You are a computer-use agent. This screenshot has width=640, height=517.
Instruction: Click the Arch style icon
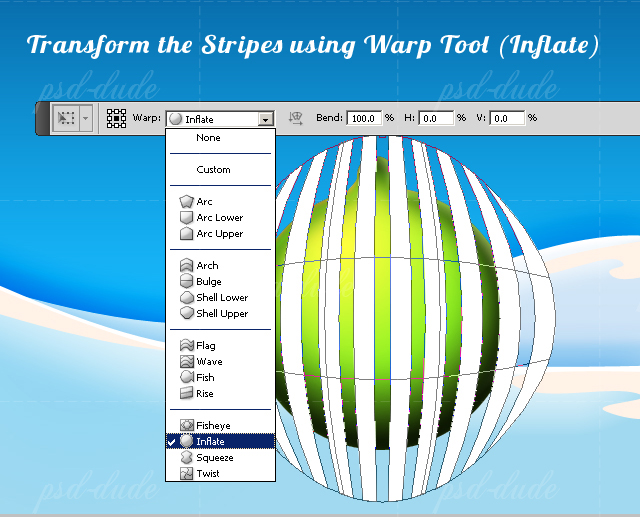tap(187, 266)
